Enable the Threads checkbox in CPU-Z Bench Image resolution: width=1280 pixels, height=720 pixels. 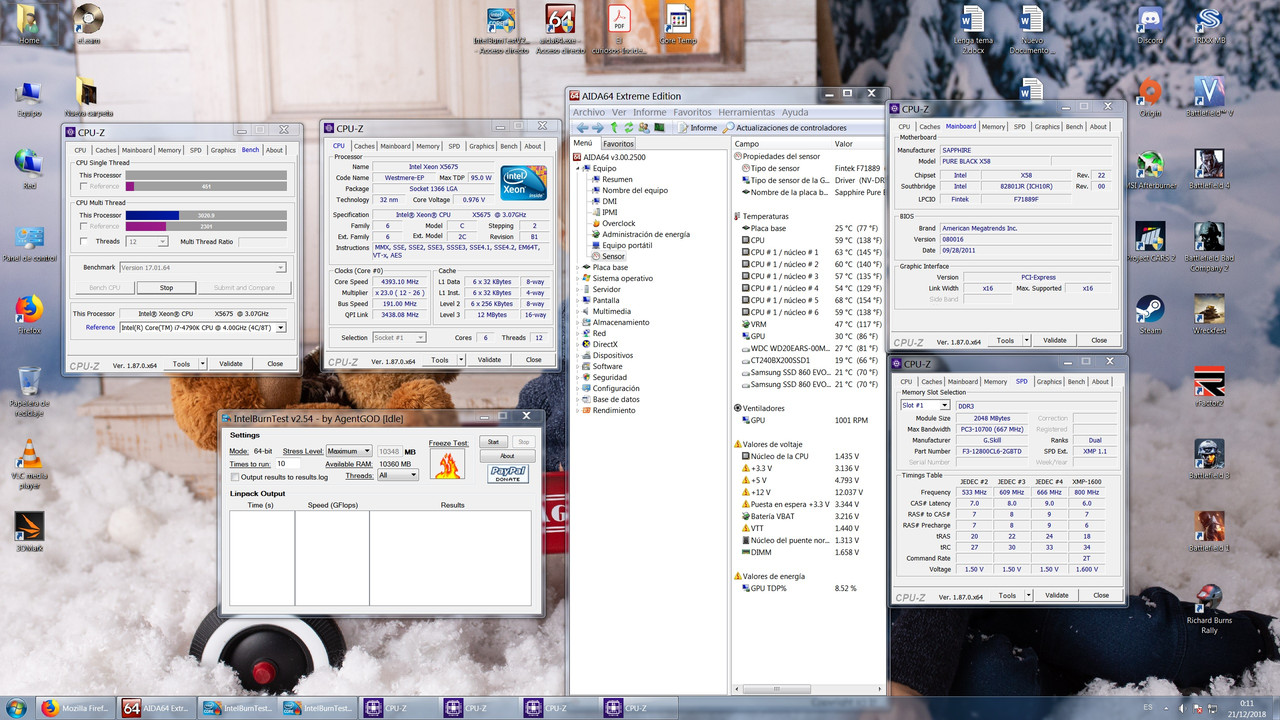pyautogui.click(x=84, y=241)
